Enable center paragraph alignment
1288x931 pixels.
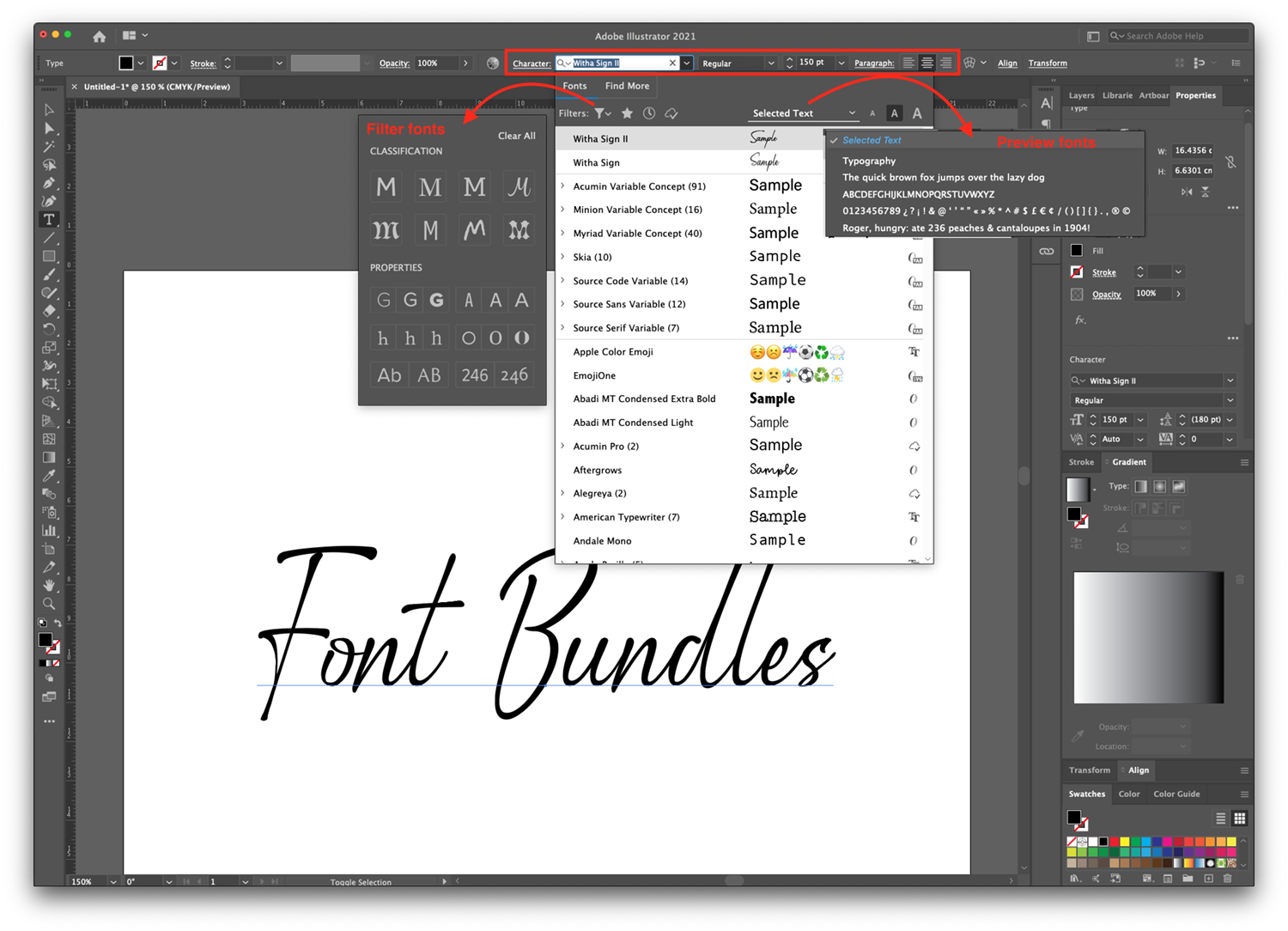click(x=927, y=63)
